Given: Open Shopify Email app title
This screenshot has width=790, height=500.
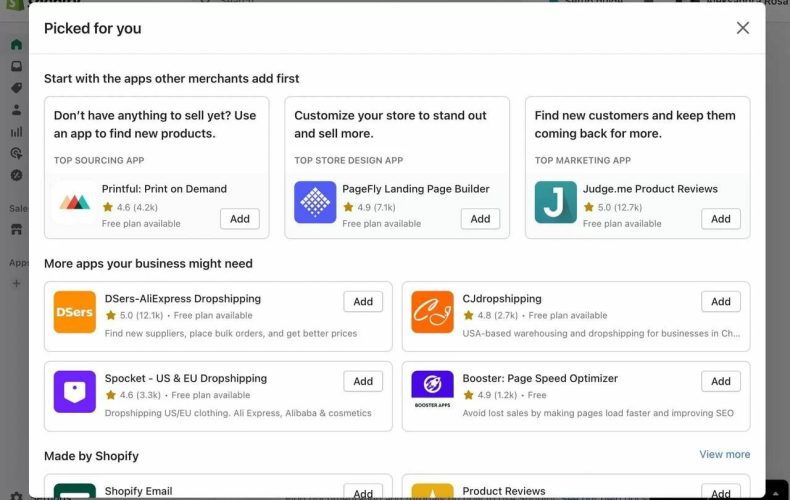Looking at the screenshot, I should point(139,491).
